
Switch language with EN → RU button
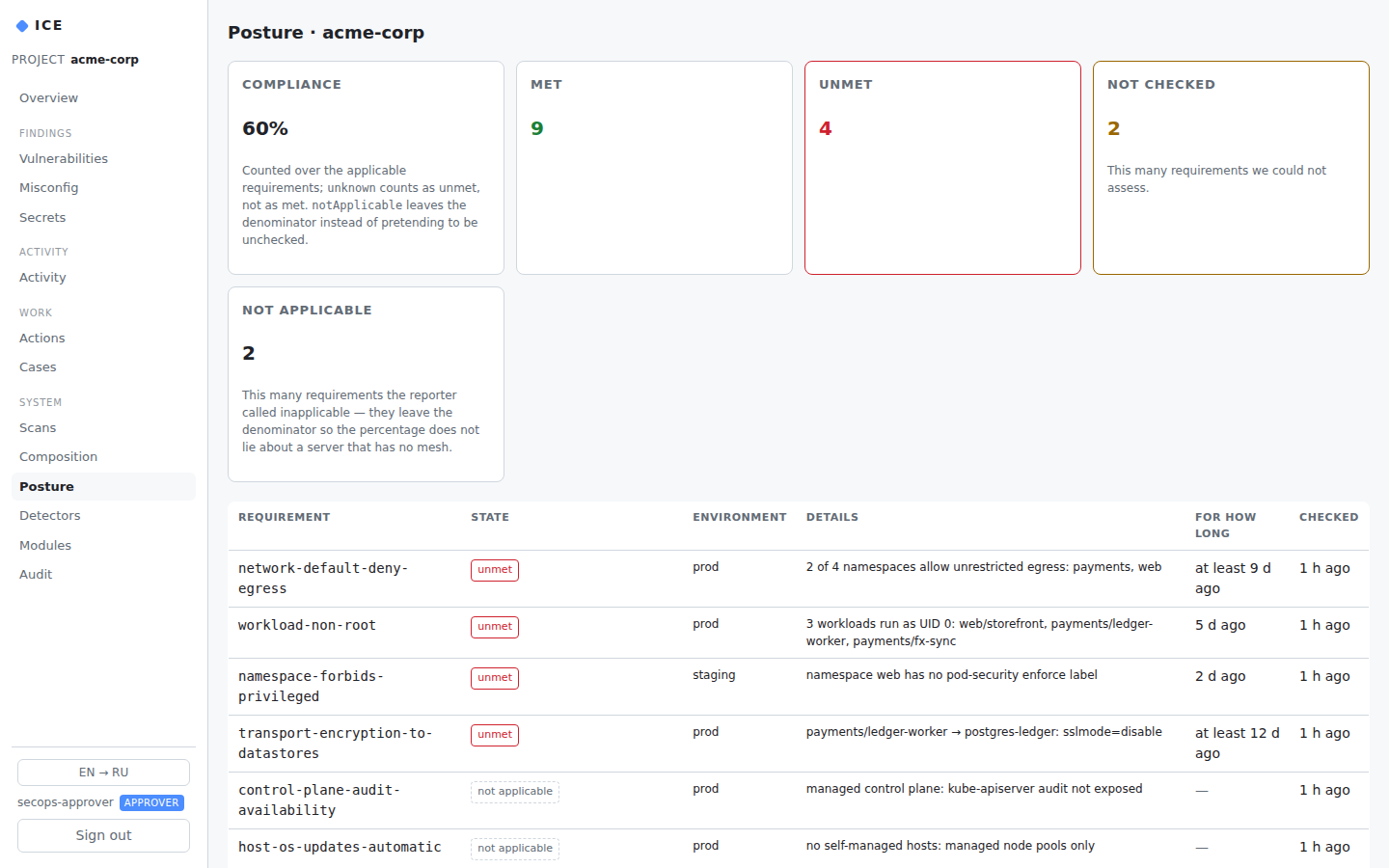103,773
